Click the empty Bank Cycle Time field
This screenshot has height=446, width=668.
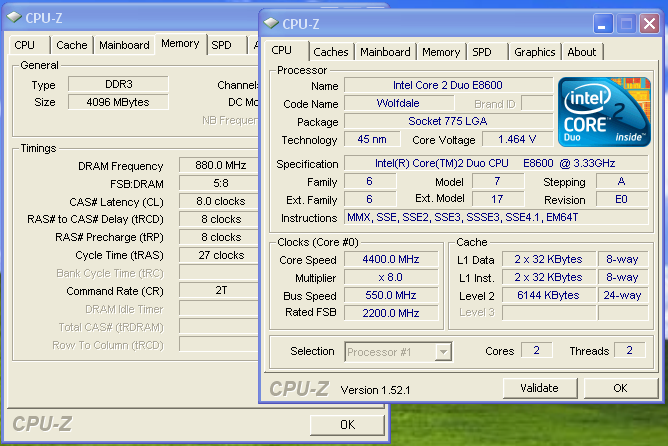[219, 273]
